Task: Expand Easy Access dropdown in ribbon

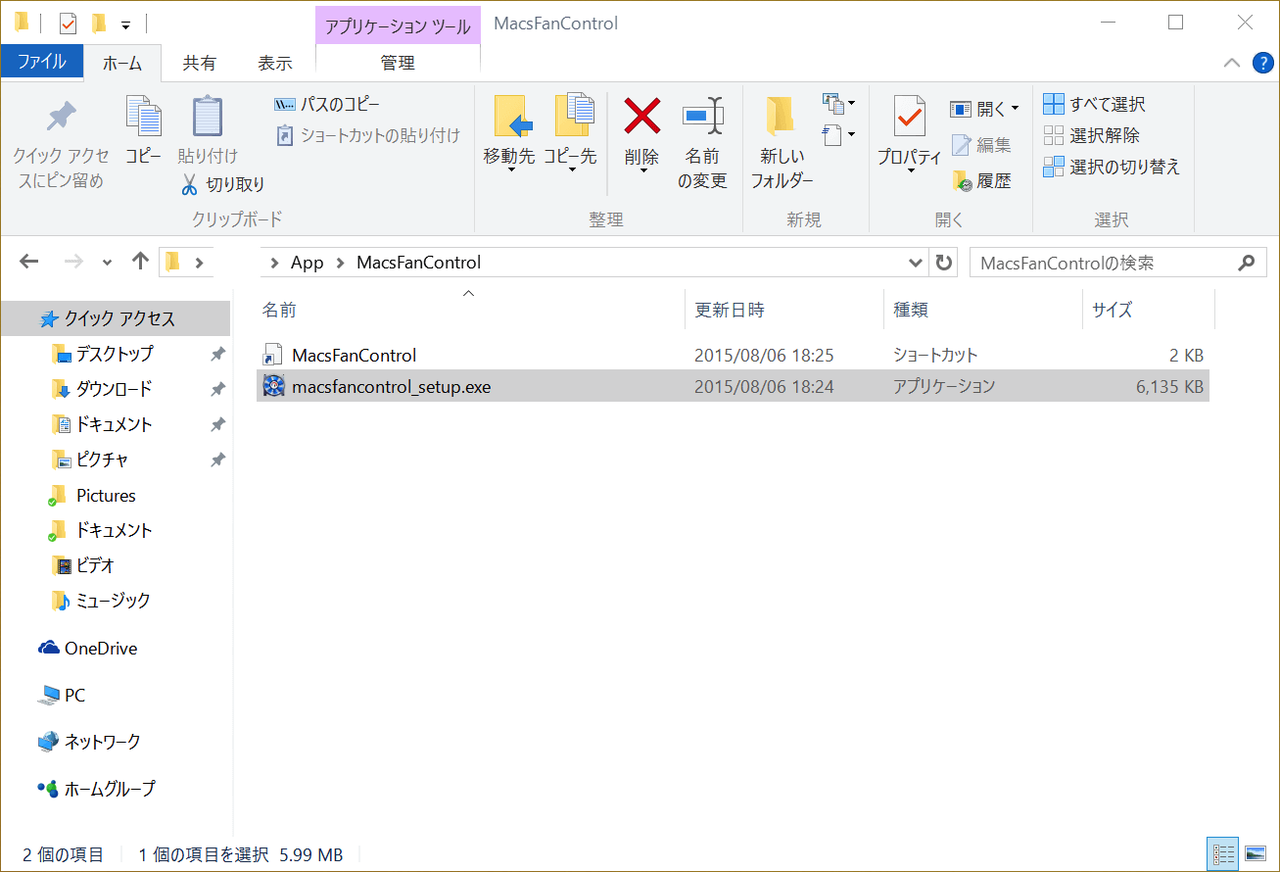Action: point(838,133)
